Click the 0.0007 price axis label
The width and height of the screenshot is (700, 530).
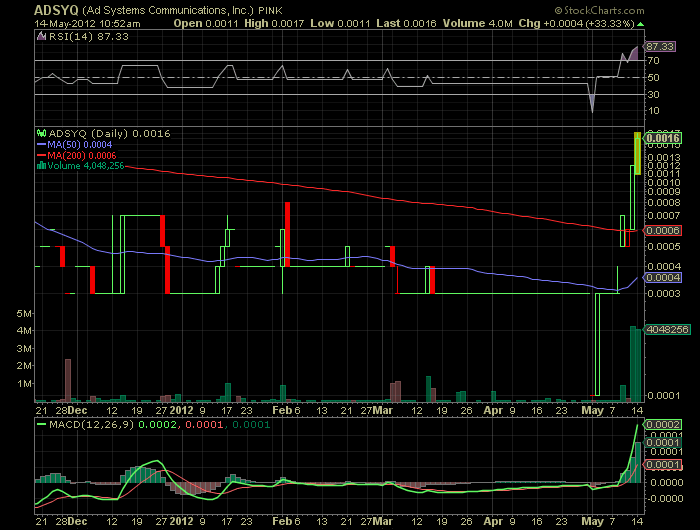point(664,216)
